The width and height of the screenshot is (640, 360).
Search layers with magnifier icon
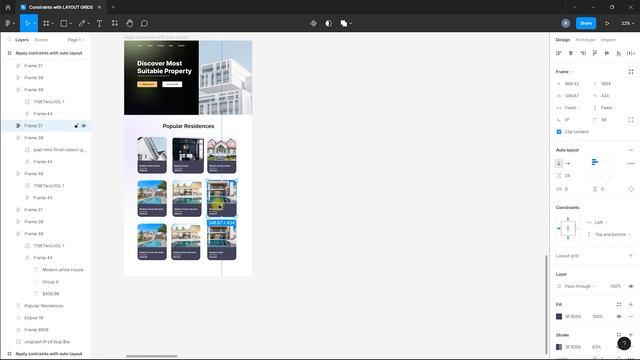[9, 40]
